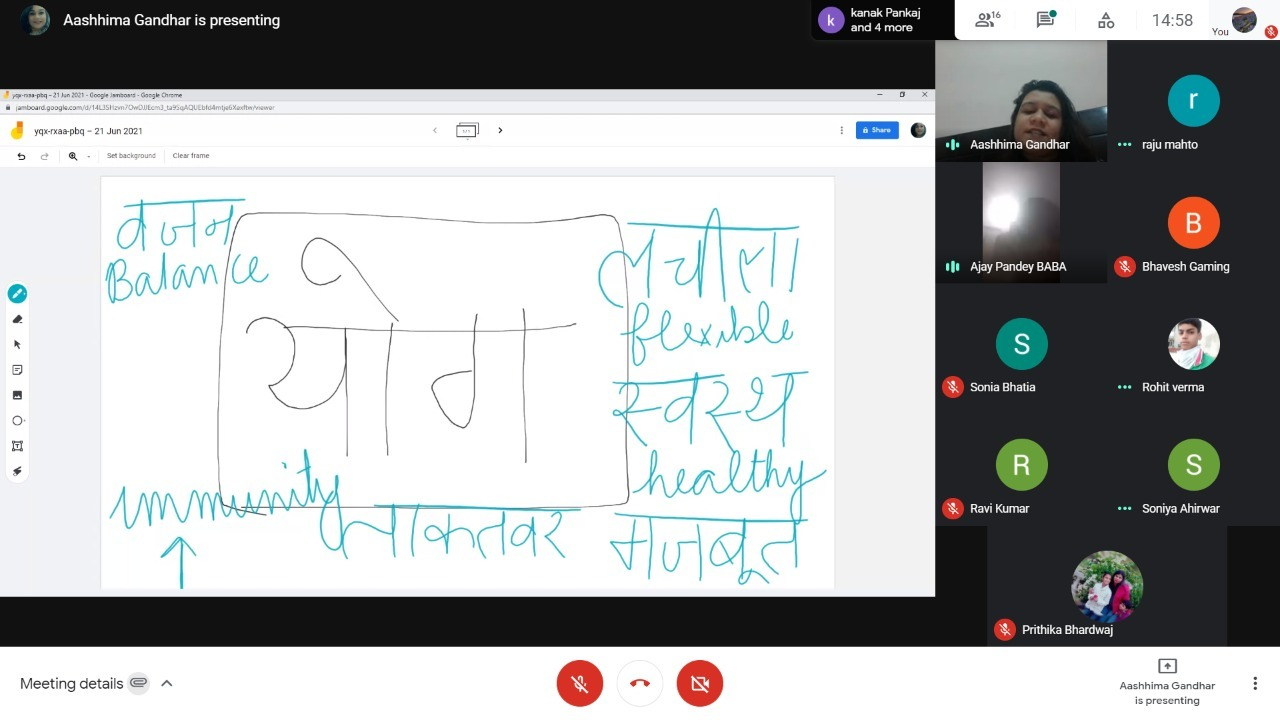
Task: Select the sticky note tool
Action: point(17,370)
